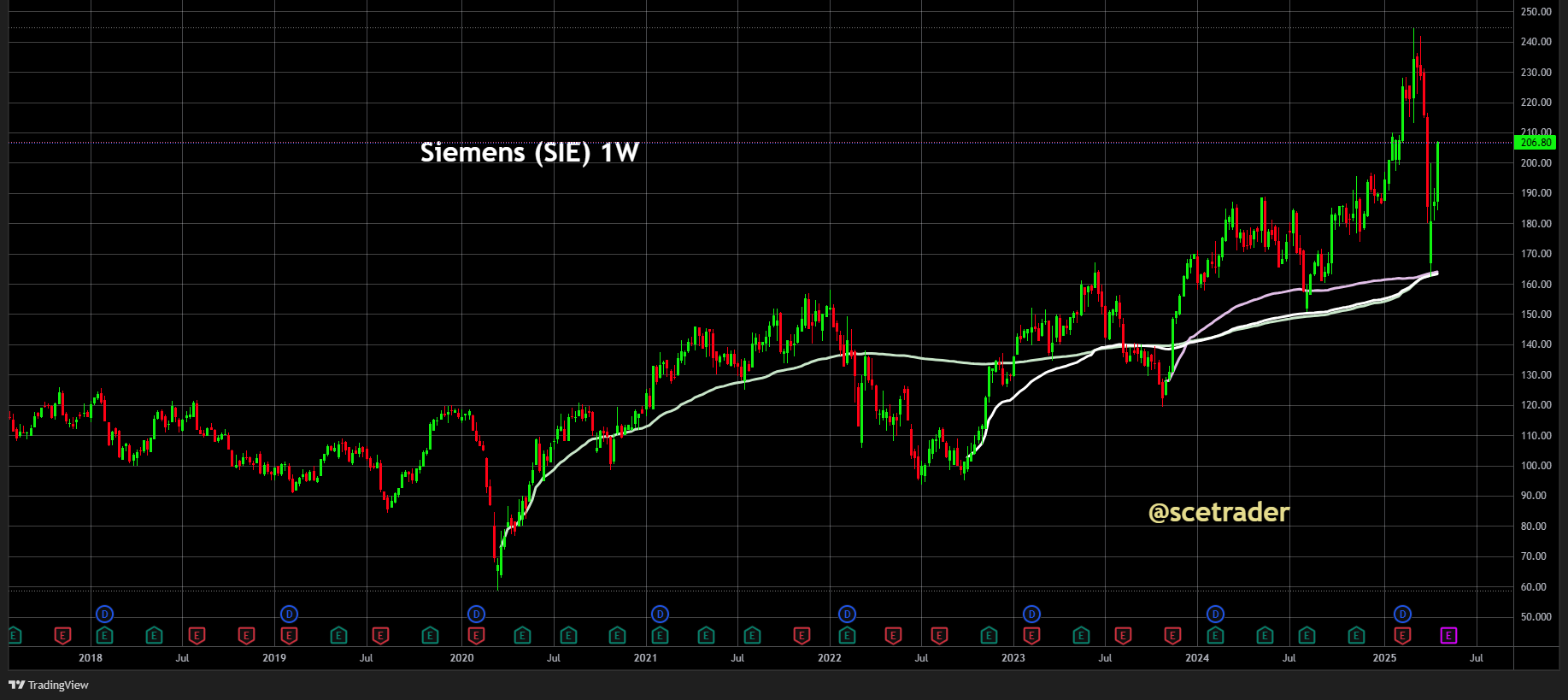The image size is (1568, 700).
Task: Click the 2018 label on time axis
Action: [91, 658]
